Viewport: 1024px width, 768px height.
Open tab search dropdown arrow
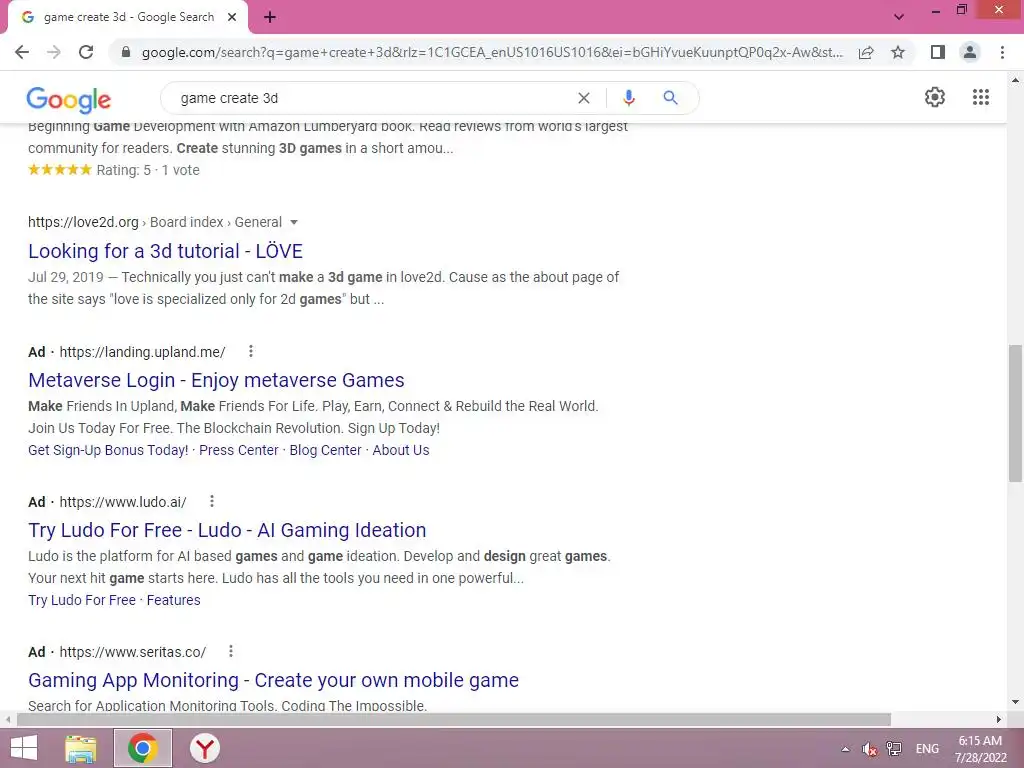click(899, 17)
